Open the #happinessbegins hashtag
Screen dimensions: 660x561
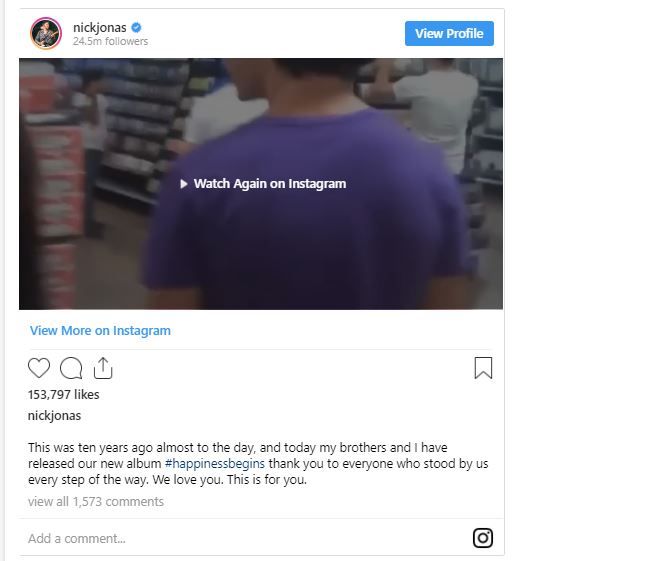215,464
